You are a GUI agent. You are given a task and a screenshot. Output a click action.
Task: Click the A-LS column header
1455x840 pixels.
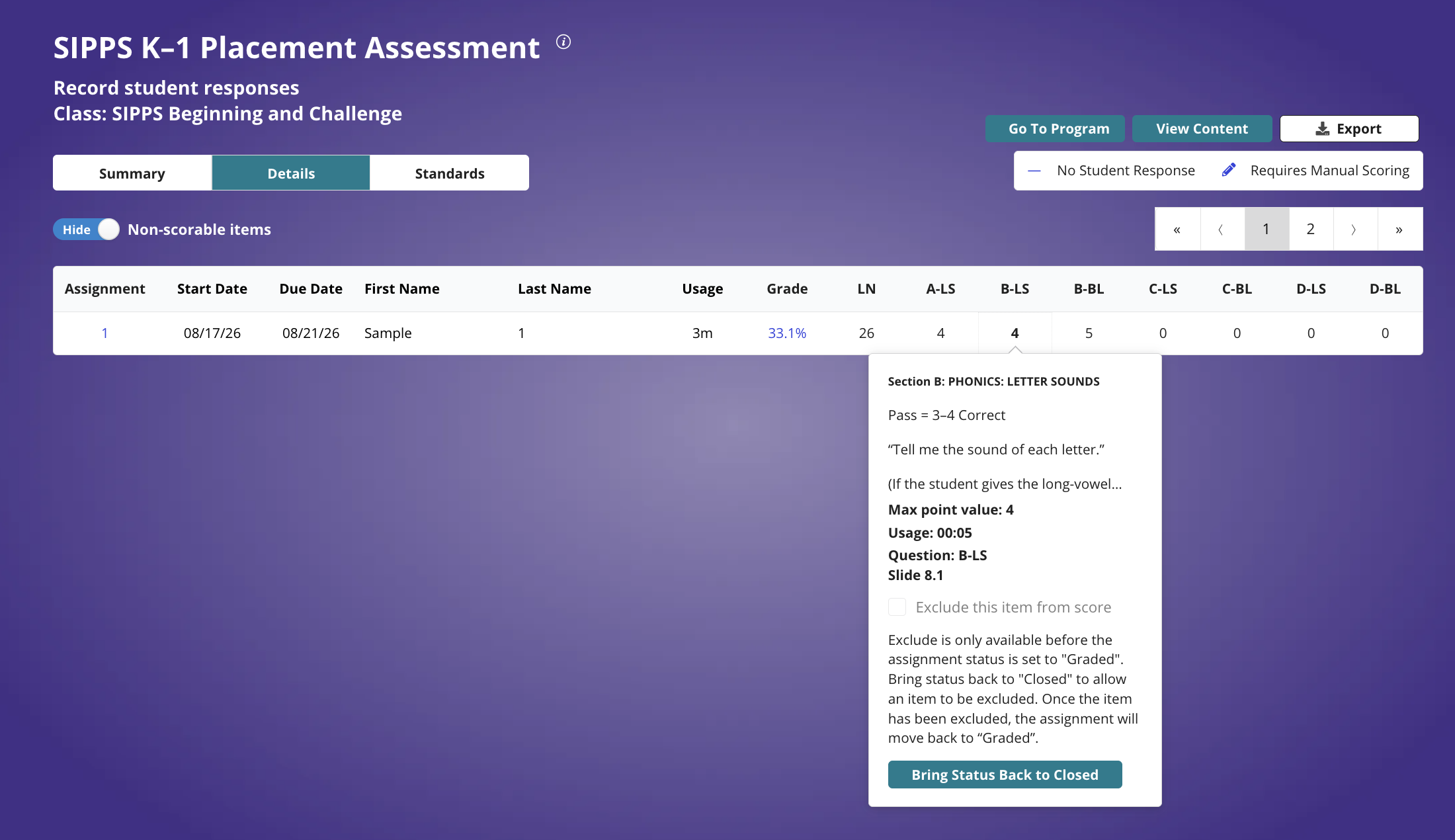(x=940, y=289)
